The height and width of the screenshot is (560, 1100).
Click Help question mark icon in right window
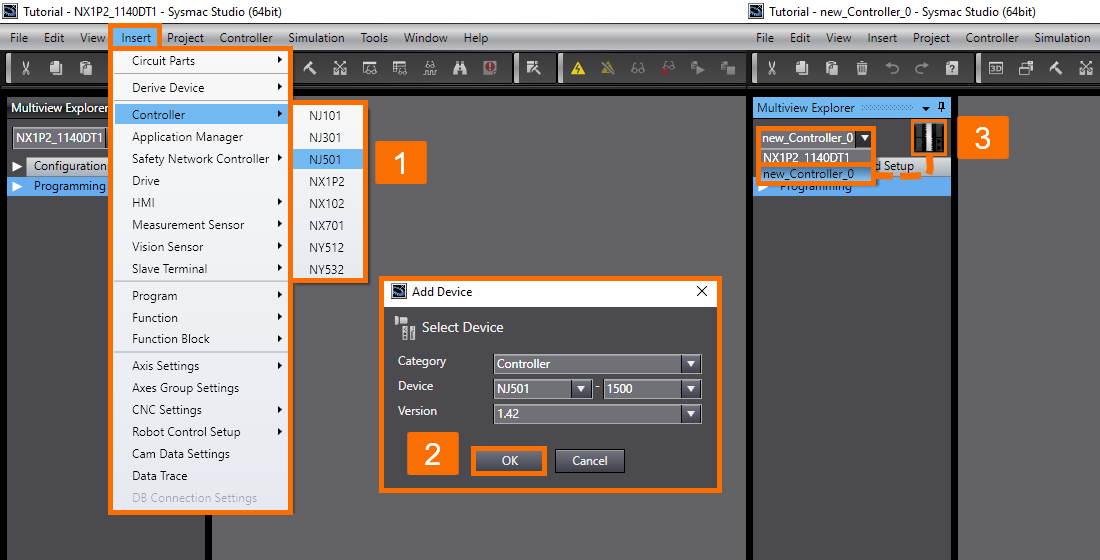[952, 68]
